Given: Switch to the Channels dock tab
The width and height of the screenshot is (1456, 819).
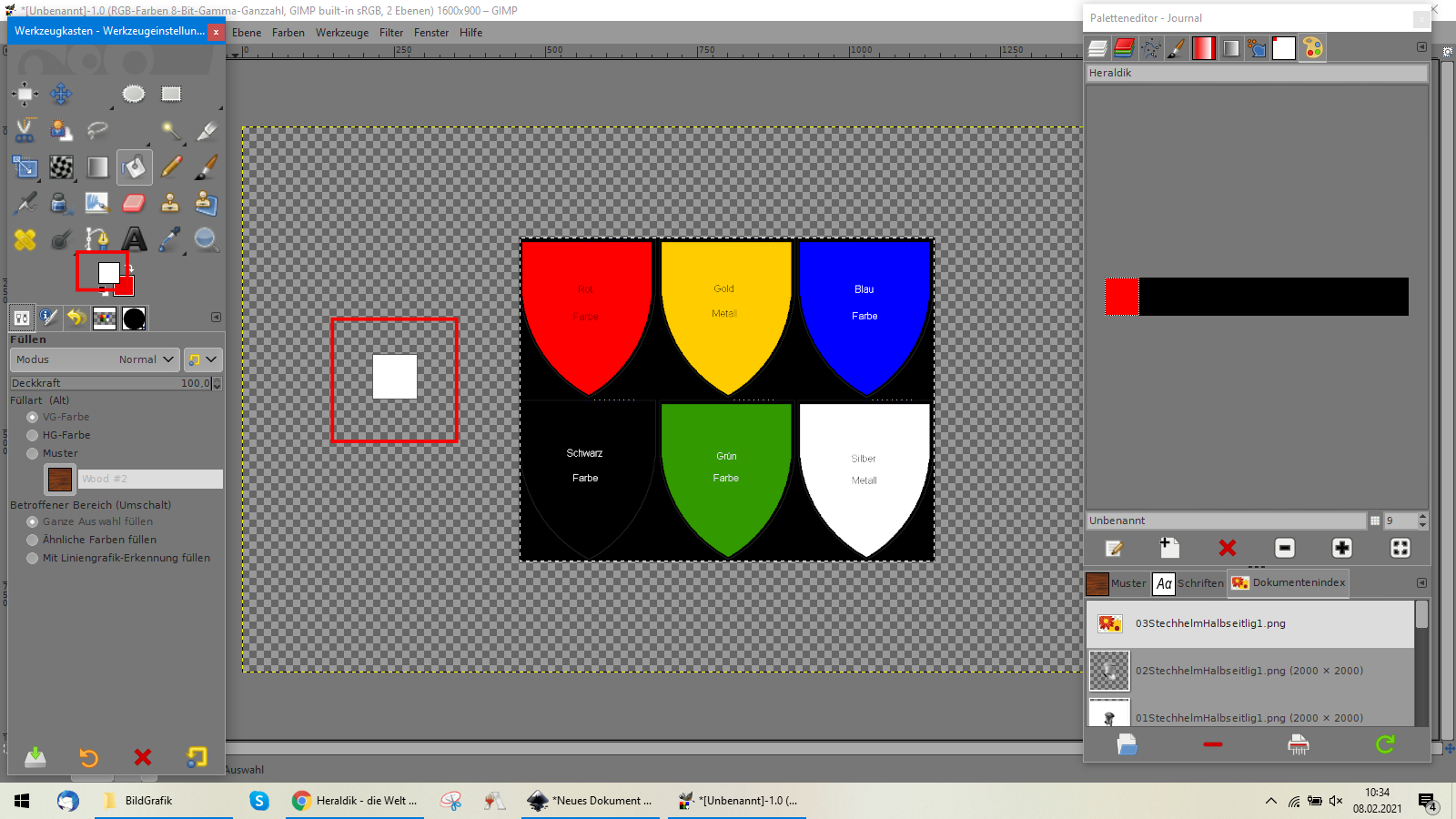Looking at the screenshot, I should point(1124,47).
